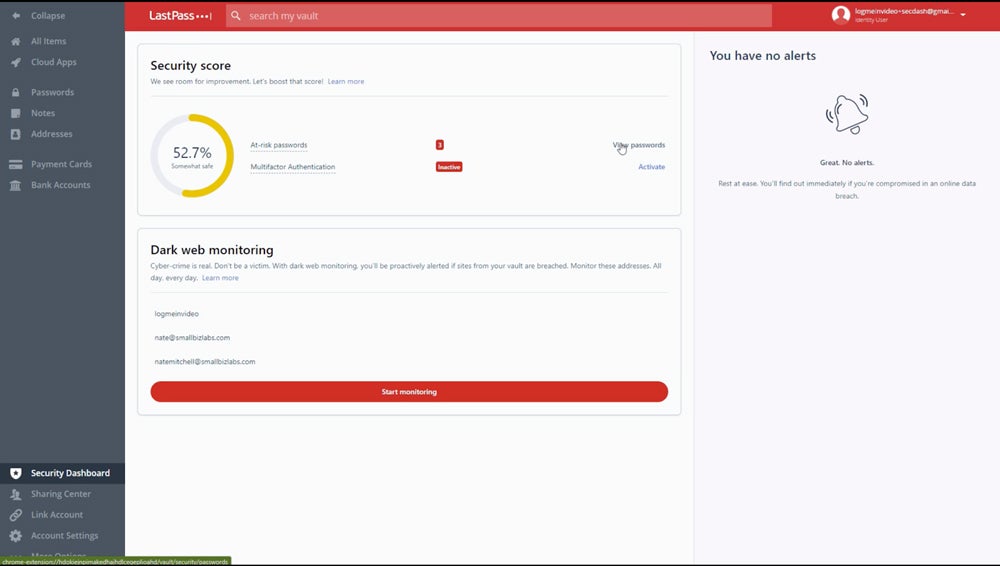Screen dimensions: 1000x566
Task: Select the Passwords lock icon
Action: tap(15, 92)
